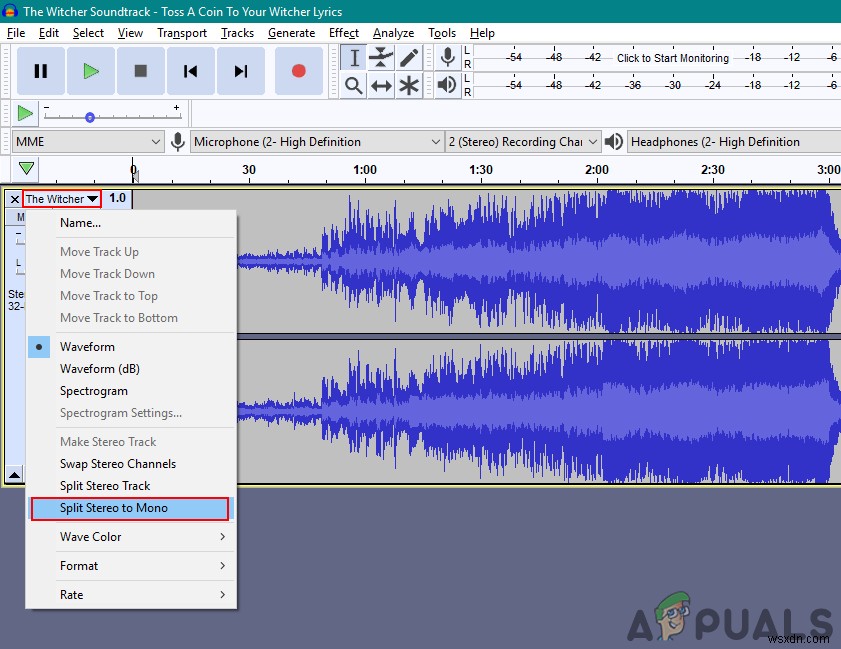This screenshot has width=841, height=649.
Task: Start recording with the red Record button
Action: (x=298, y=71)
